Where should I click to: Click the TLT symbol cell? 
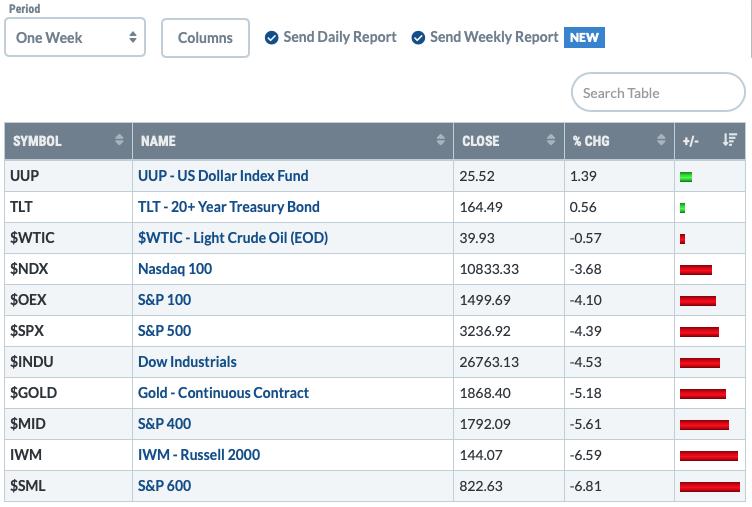click(x=69, y=207)
